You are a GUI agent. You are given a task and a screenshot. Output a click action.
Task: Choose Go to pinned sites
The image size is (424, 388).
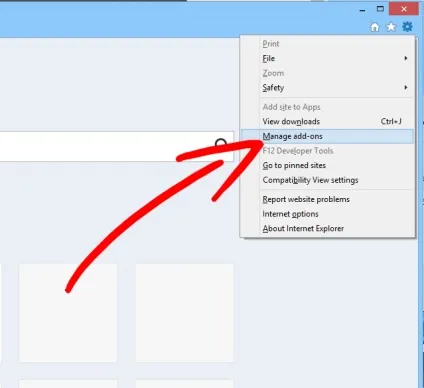click(x=327, y=166)
